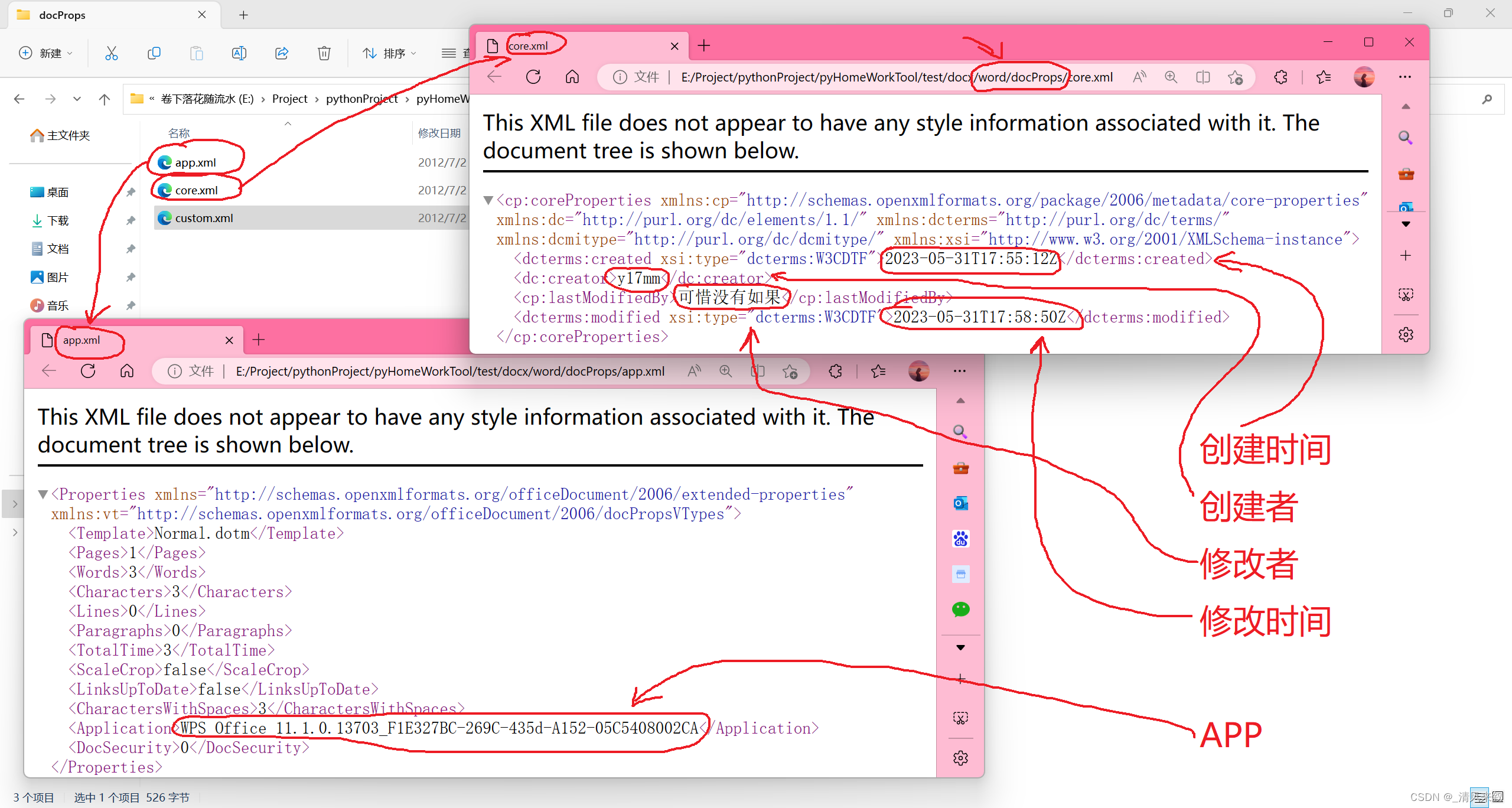Click the 名称 column header
The width and height of the screenshot is (1512, 808).
(x=179, y=133)
